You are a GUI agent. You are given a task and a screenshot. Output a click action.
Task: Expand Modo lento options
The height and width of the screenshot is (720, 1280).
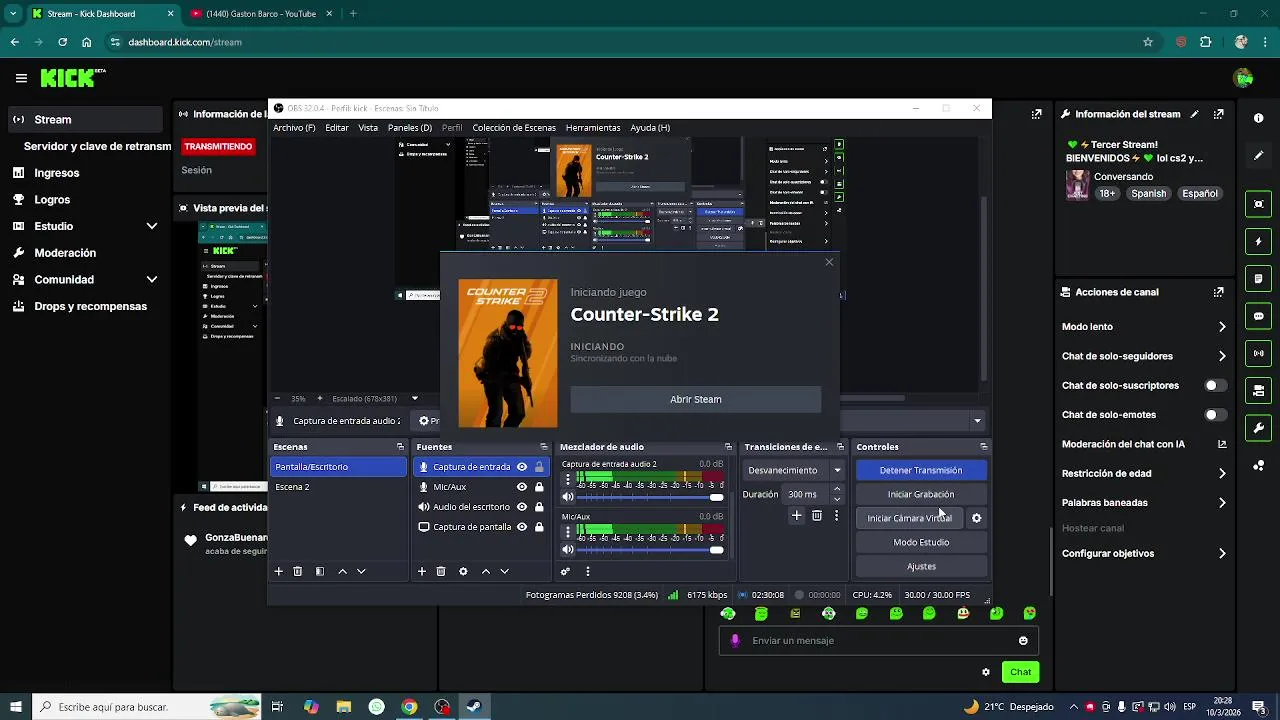click(x=1222, y=327)
